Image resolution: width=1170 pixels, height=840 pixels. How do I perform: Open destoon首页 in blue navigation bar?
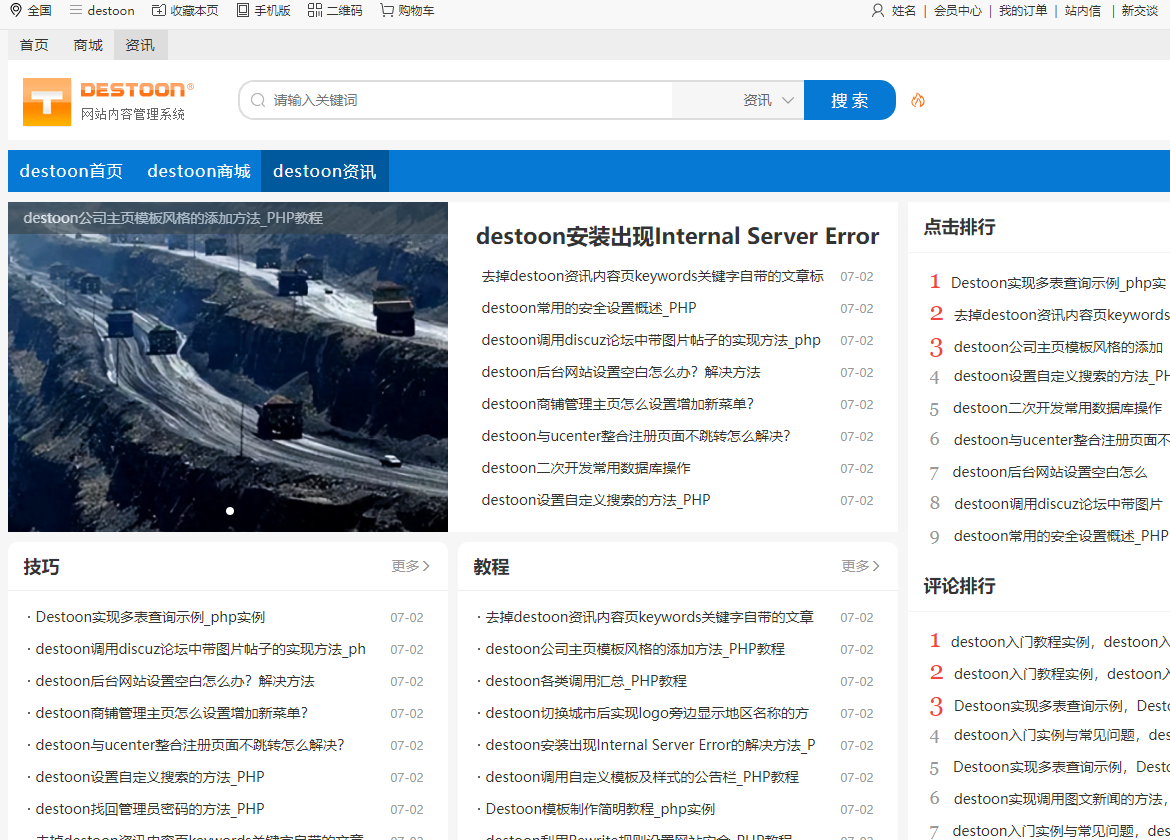(71, 171)
